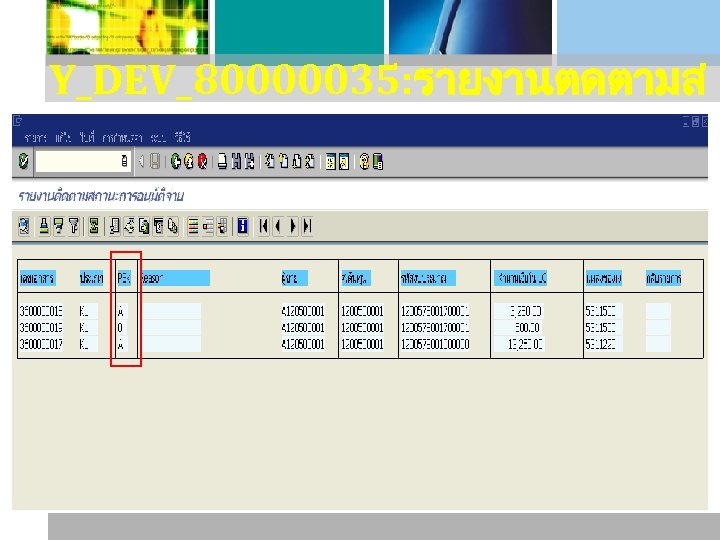Click the system menu icon at title bar left
This screenshot has width=720, height=540.
coord(17,121)
